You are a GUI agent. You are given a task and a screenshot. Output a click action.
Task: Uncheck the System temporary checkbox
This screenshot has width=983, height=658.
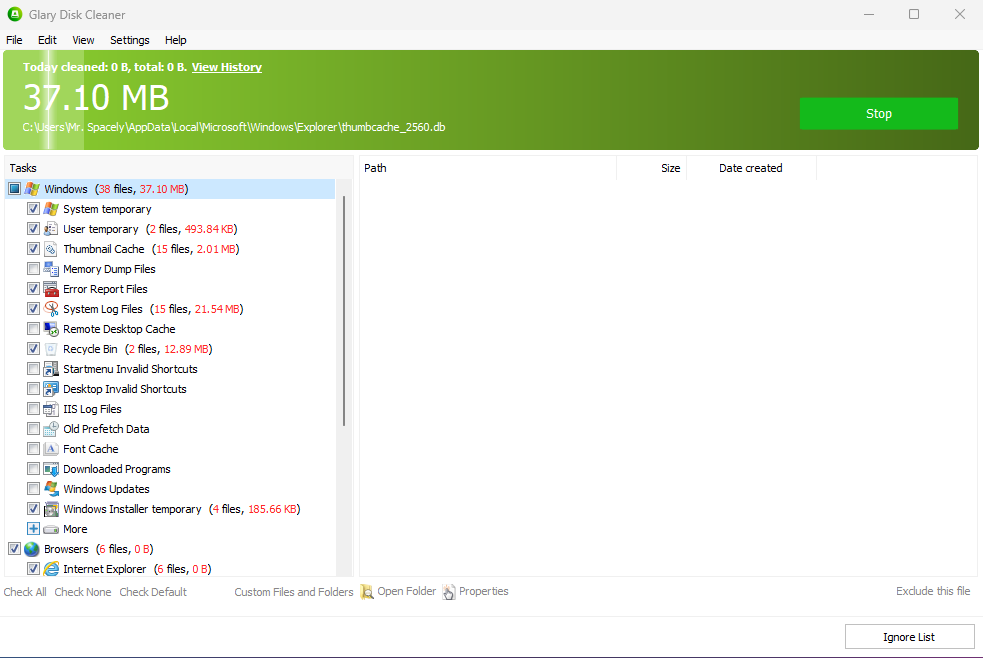click(33, 209)
